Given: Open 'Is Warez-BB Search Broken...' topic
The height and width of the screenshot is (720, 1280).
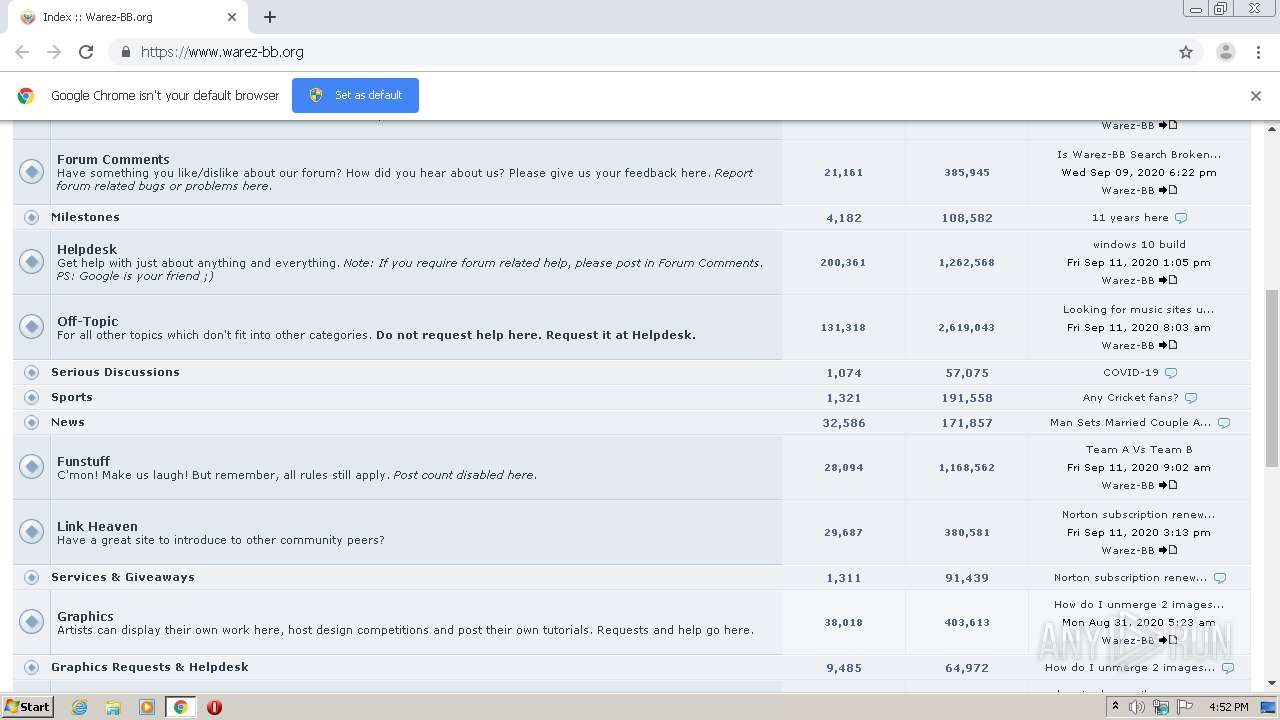Looking at the screenshot, I should point(1139,154).
